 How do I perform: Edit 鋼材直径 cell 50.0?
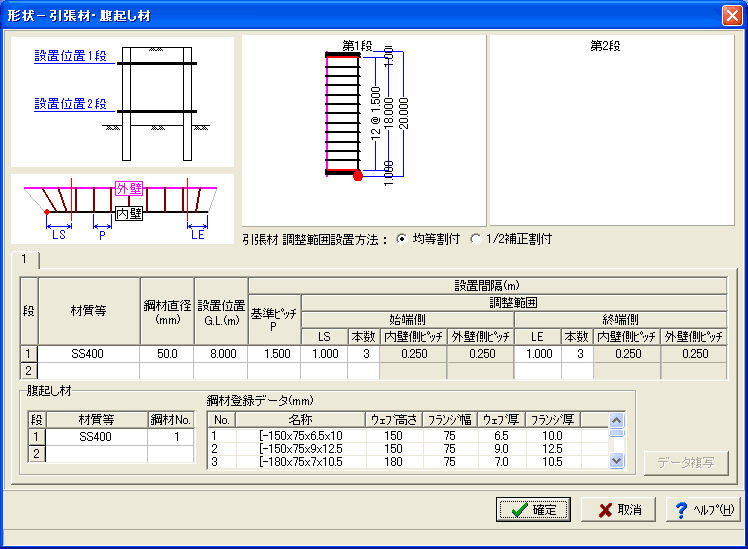coord(167,354)
